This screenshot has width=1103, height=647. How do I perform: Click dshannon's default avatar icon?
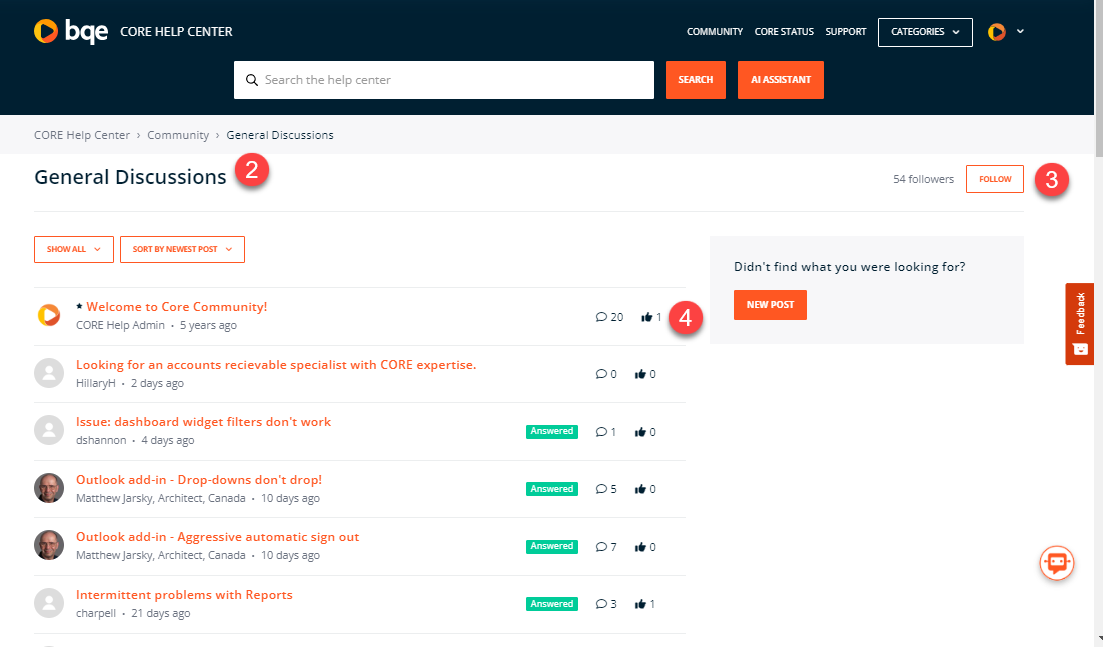point(49,430)
